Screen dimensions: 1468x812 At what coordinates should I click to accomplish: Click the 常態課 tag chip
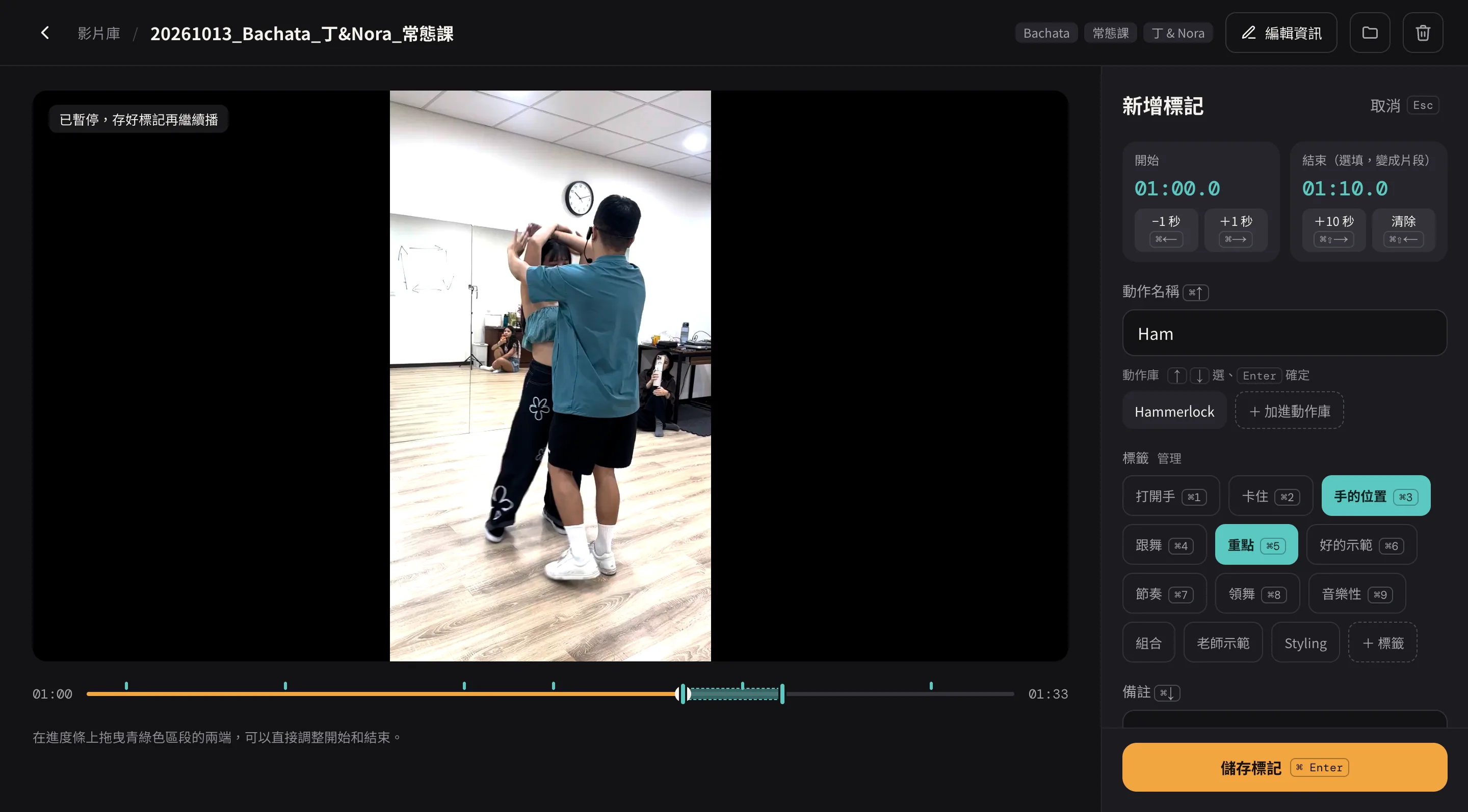coord(1110,33)
